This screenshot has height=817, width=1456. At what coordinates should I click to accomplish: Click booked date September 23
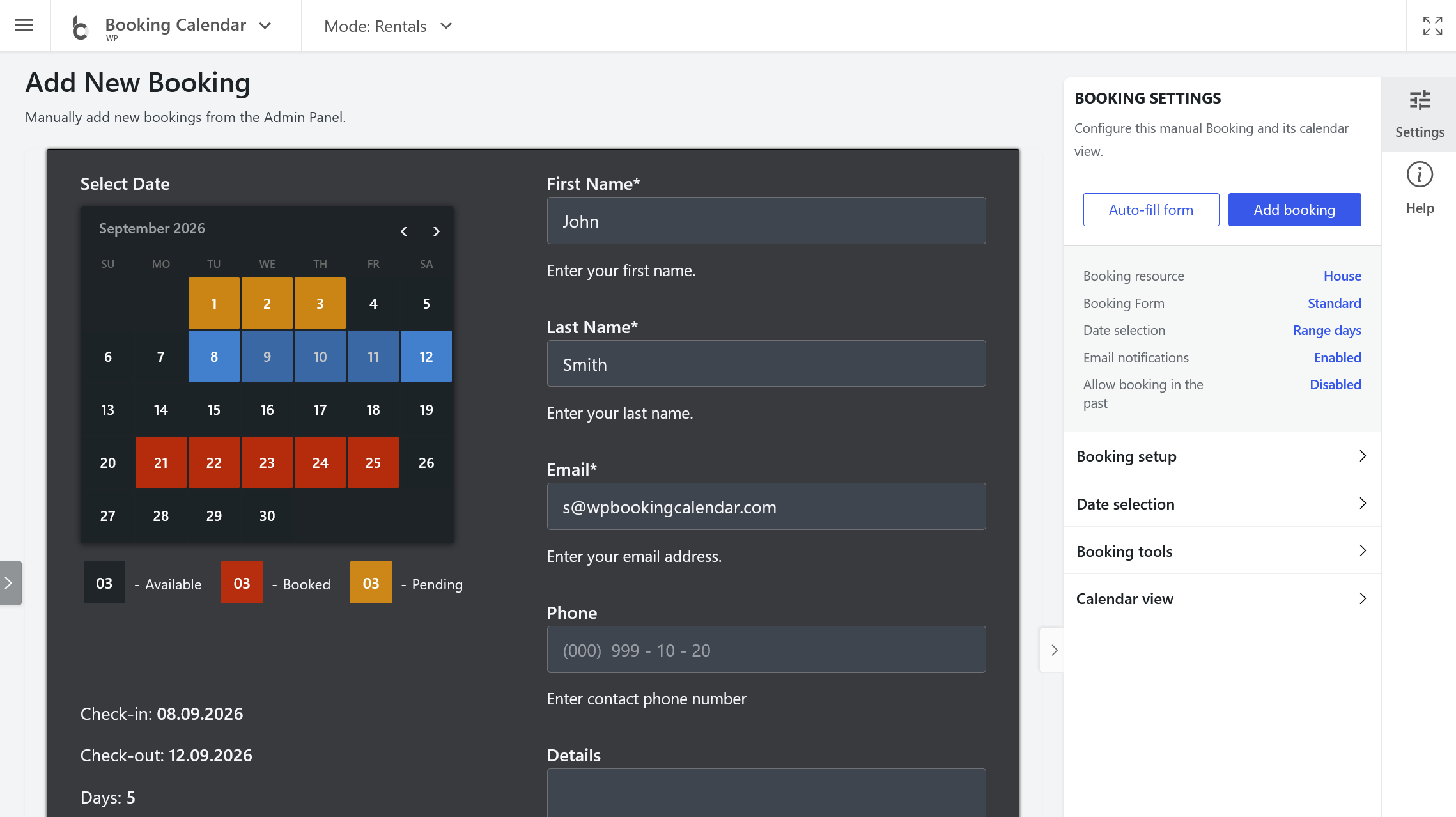(267, 462)
